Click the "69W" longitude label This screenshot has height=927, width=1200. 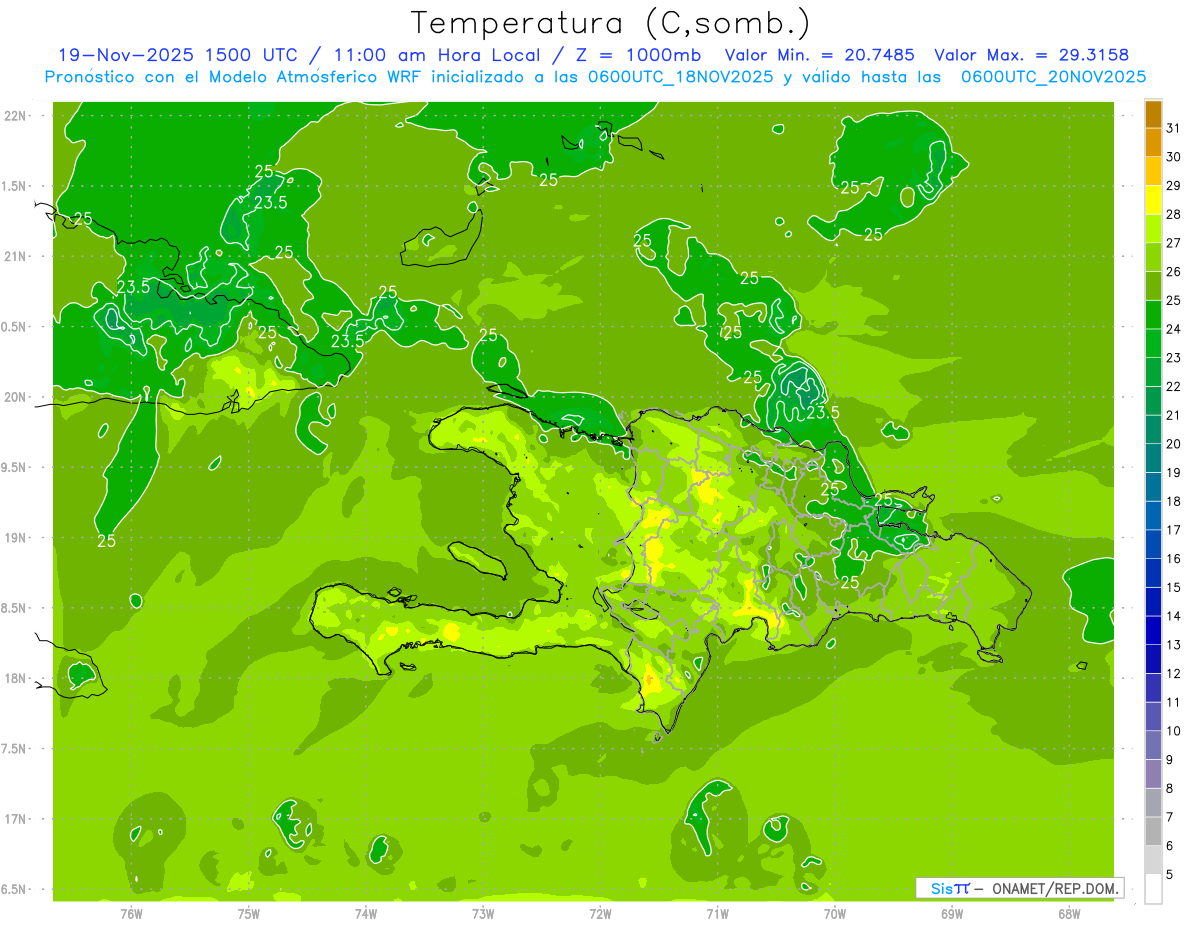point(952,914)
